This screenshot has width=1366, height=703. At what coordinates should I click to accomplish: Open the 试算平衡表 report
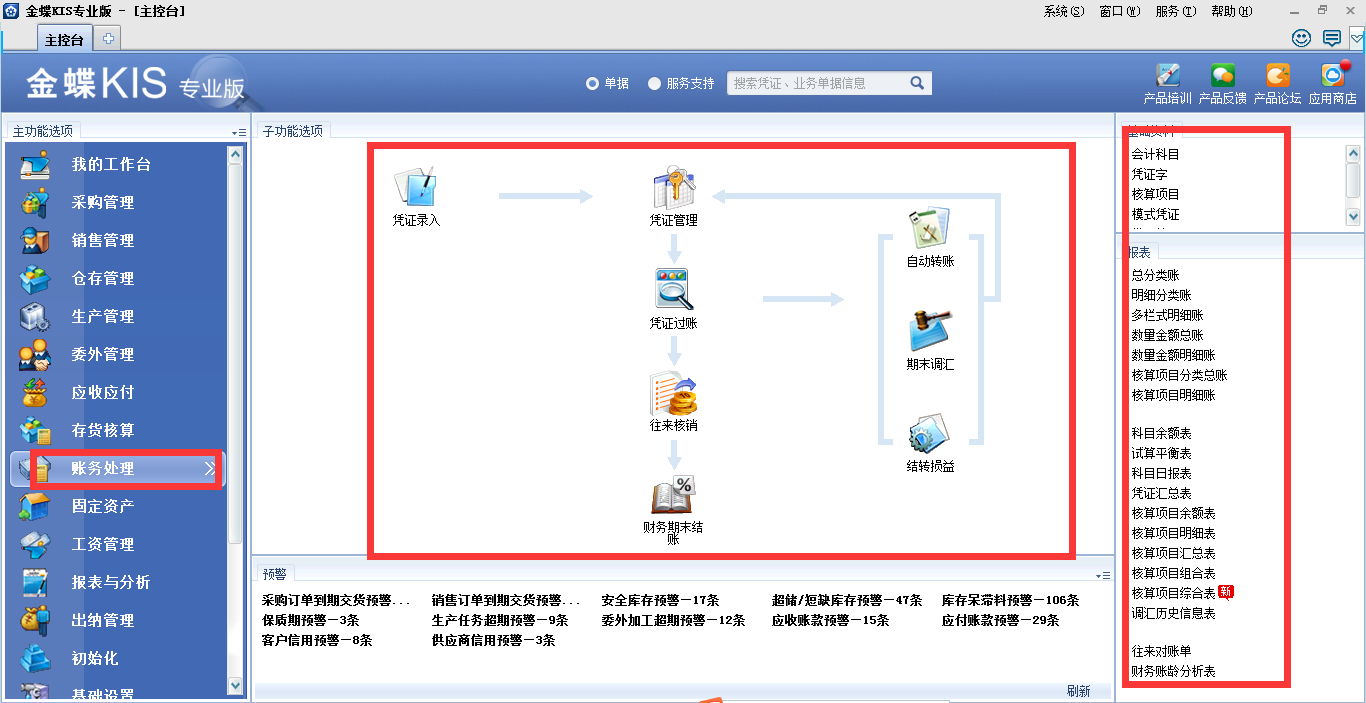[1161, 453]
